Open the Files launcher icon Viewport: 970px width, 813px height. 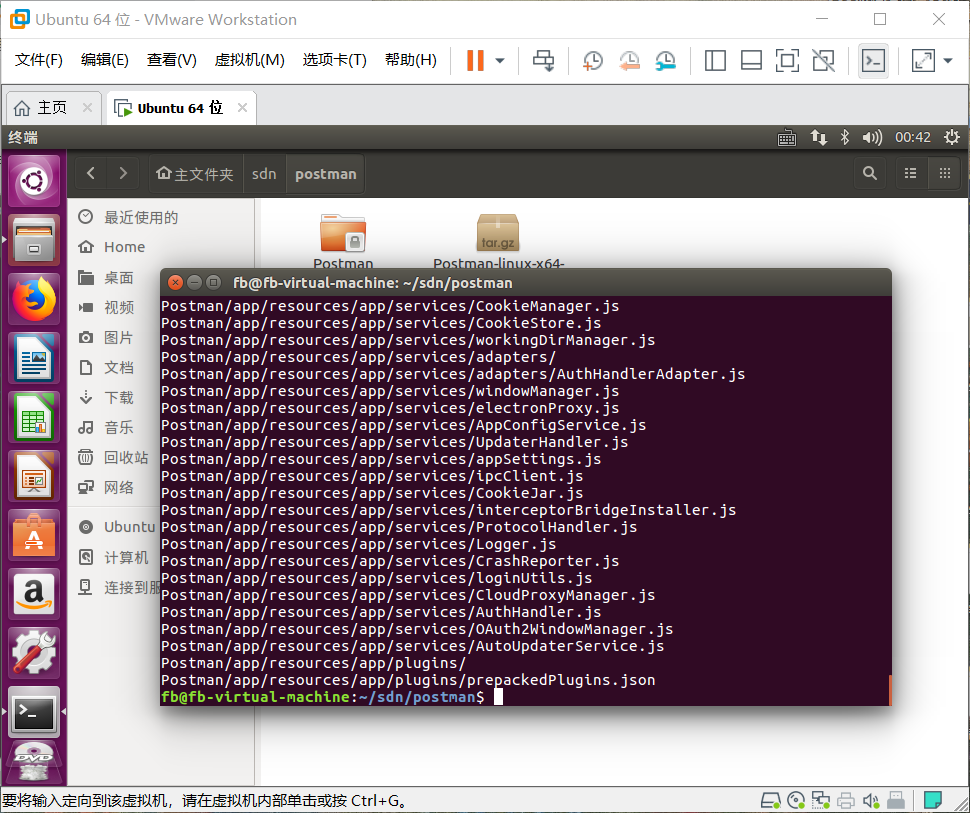(34, 239)
